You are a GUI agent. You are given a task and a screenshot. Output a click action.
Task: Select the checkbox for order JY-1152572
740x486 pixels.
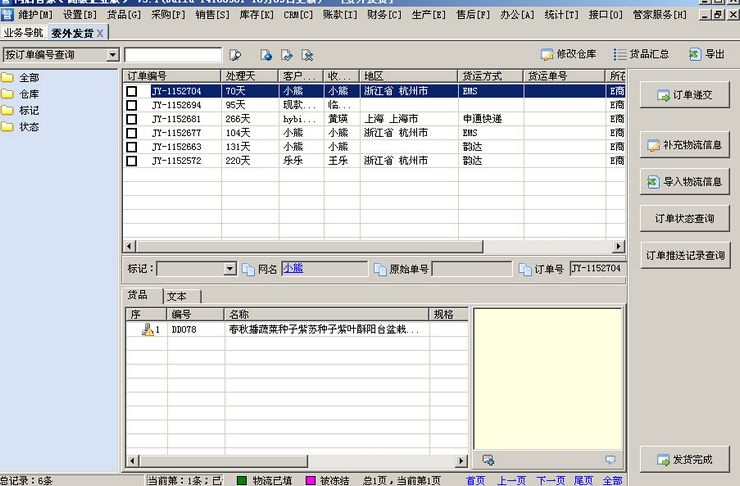(131, 161)
